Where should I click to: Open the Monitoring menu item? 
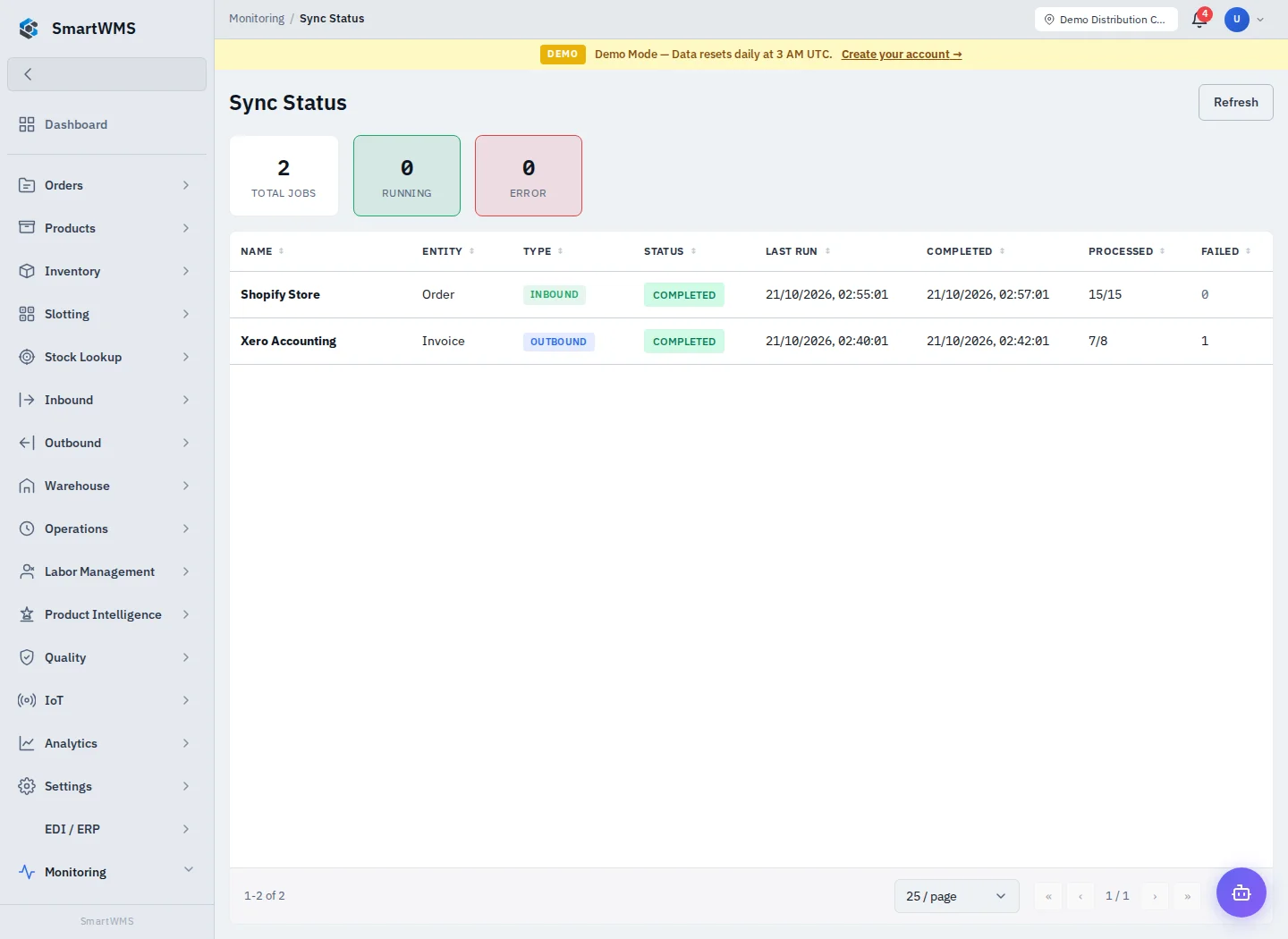coord(106,872)
